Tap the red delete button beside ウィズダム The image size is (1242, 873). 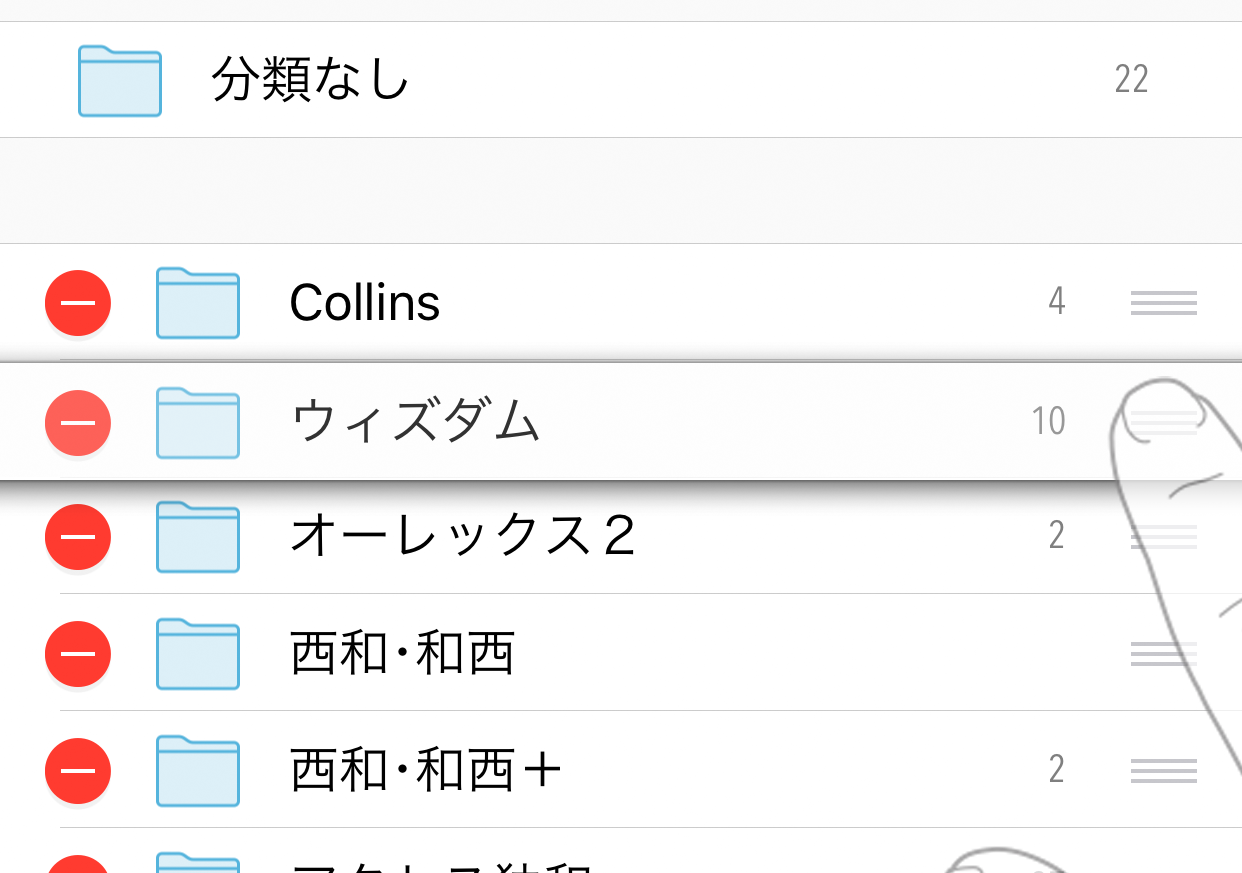[78, 422]
